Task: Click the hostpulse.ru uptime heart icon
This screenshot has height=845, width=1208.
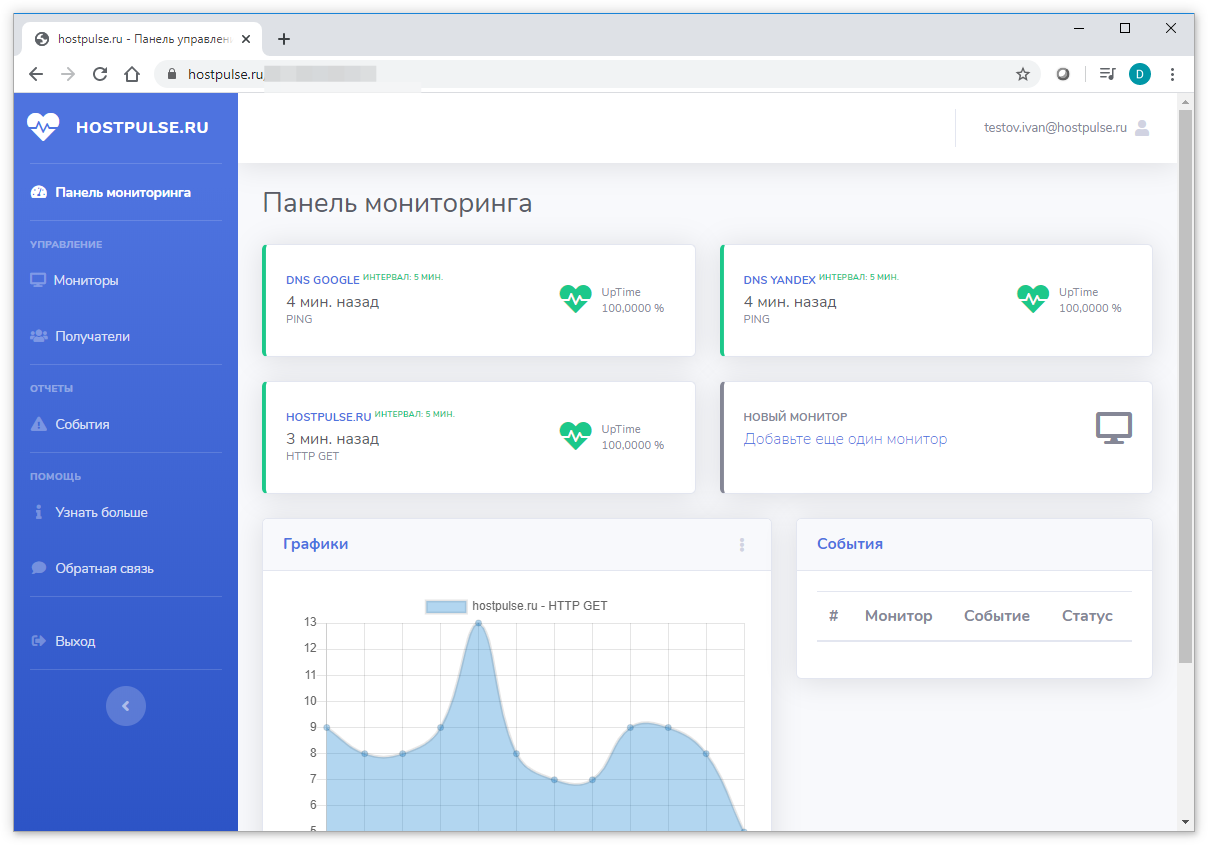Action: click(x=575, y=436)
